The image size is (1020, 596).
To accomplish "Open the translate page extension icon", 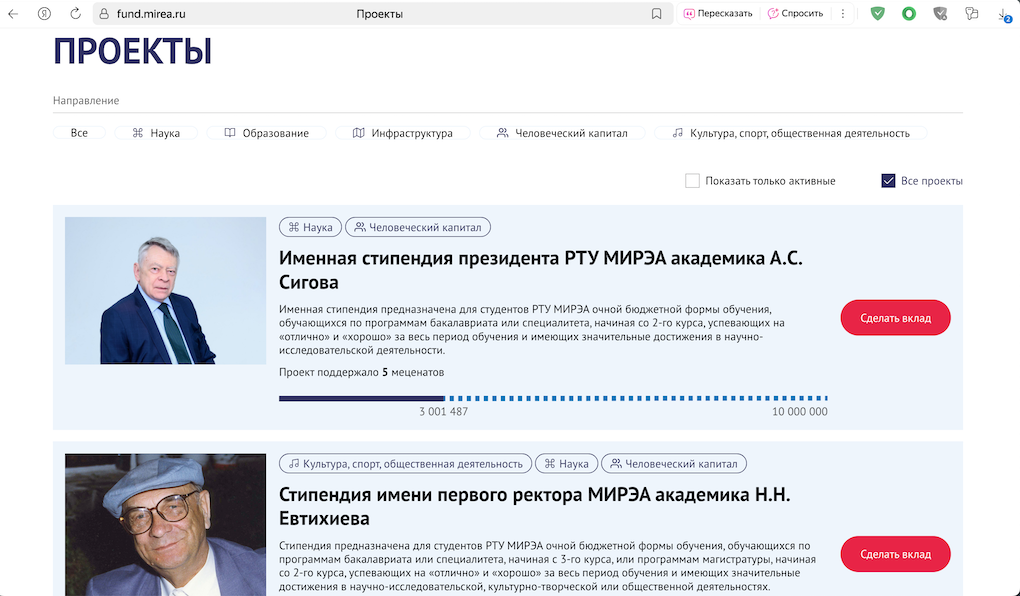I will coord(971,14).
